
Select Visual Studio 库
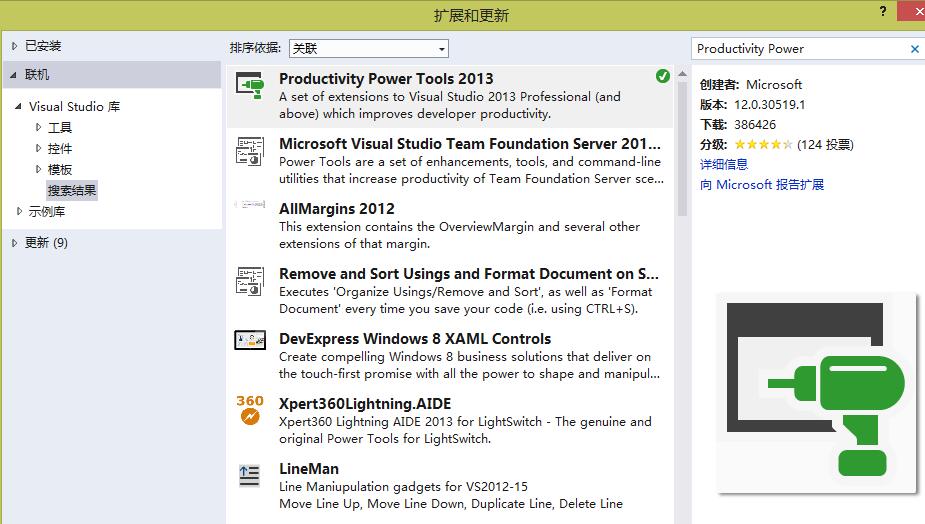(74, 107)
